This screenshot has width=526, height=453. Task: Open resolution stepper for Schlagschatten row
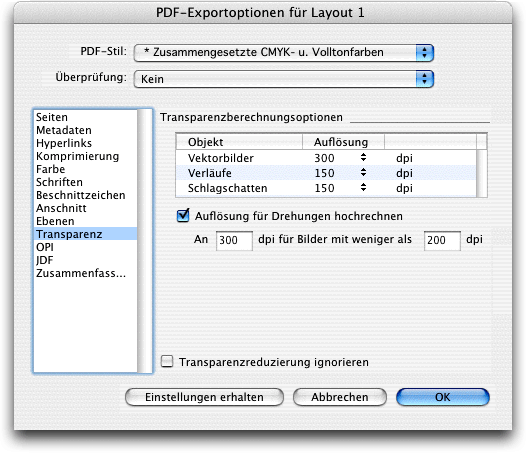[x=363, y=188]
